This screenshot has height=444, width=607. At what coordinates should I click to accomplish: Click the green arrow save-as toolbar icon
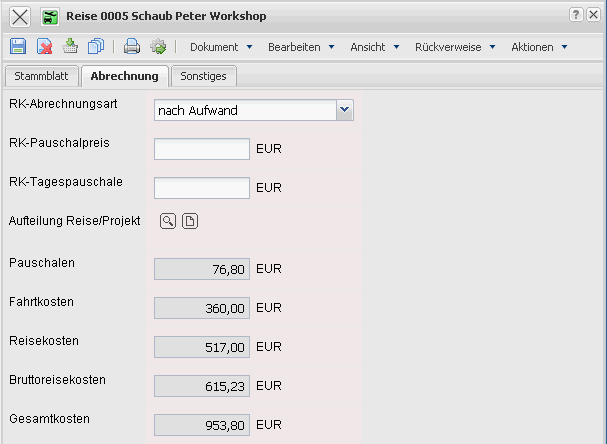(70, 47)
